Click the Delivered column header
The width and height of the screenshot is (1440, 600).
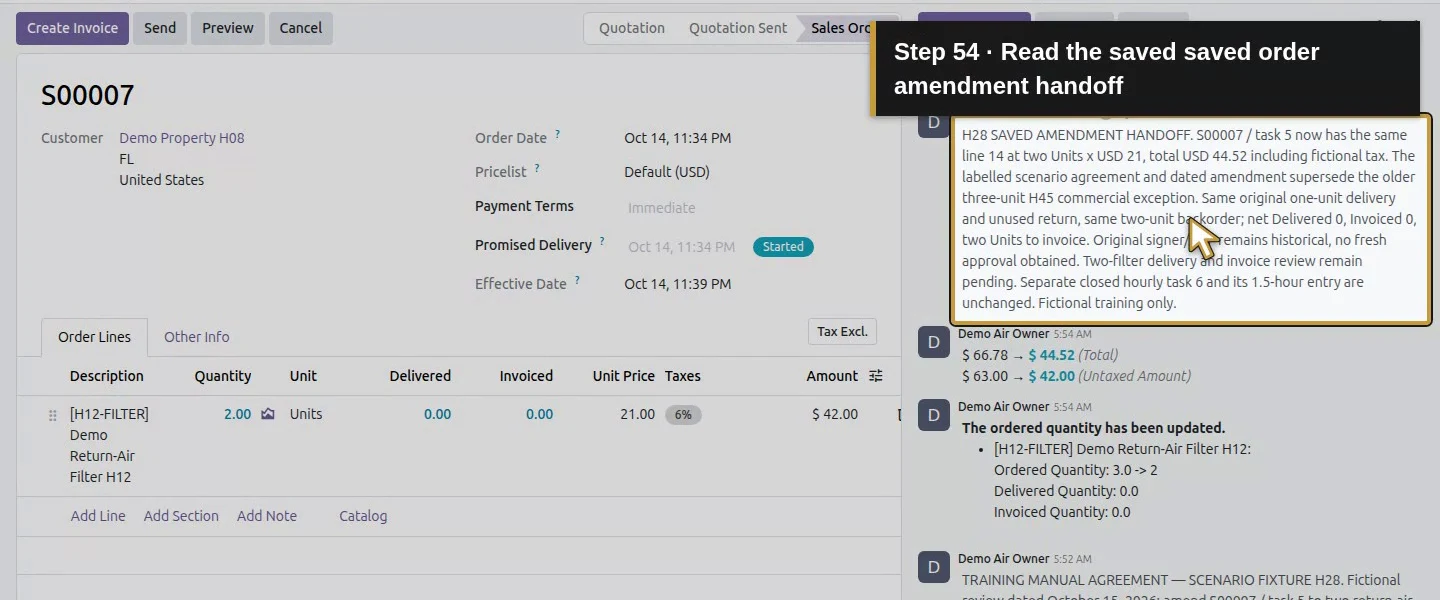click(420, 376)
